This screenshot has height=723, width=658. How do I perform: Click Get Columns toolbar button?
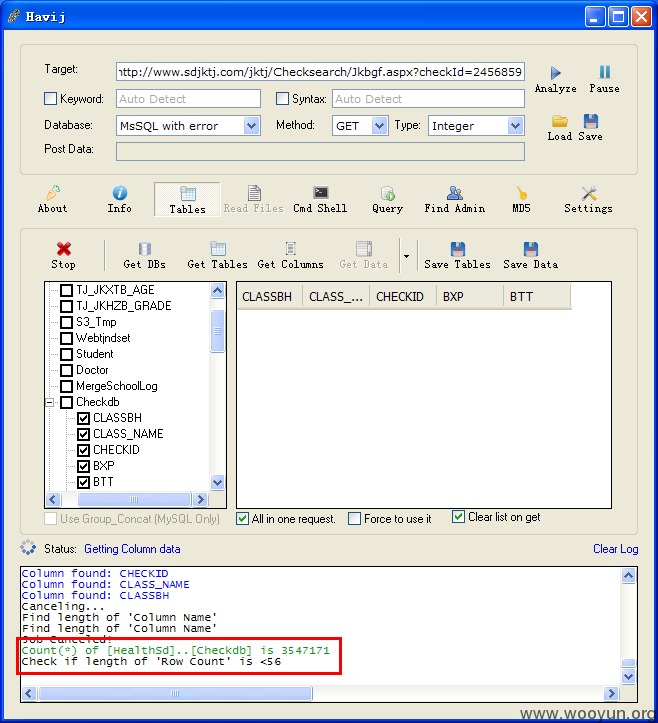[290, 255]
